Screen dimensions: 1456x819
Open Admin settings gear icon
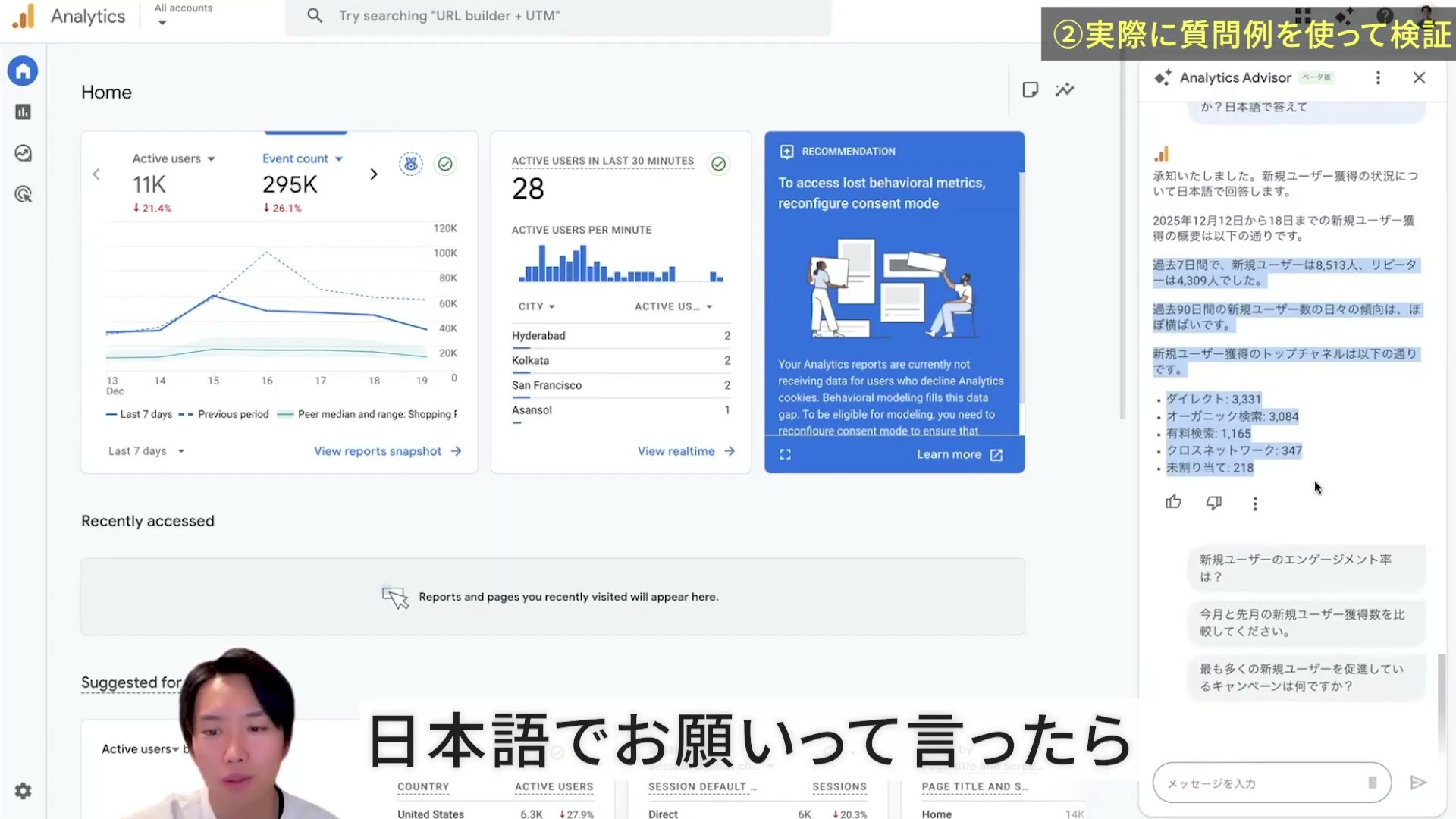23,791
